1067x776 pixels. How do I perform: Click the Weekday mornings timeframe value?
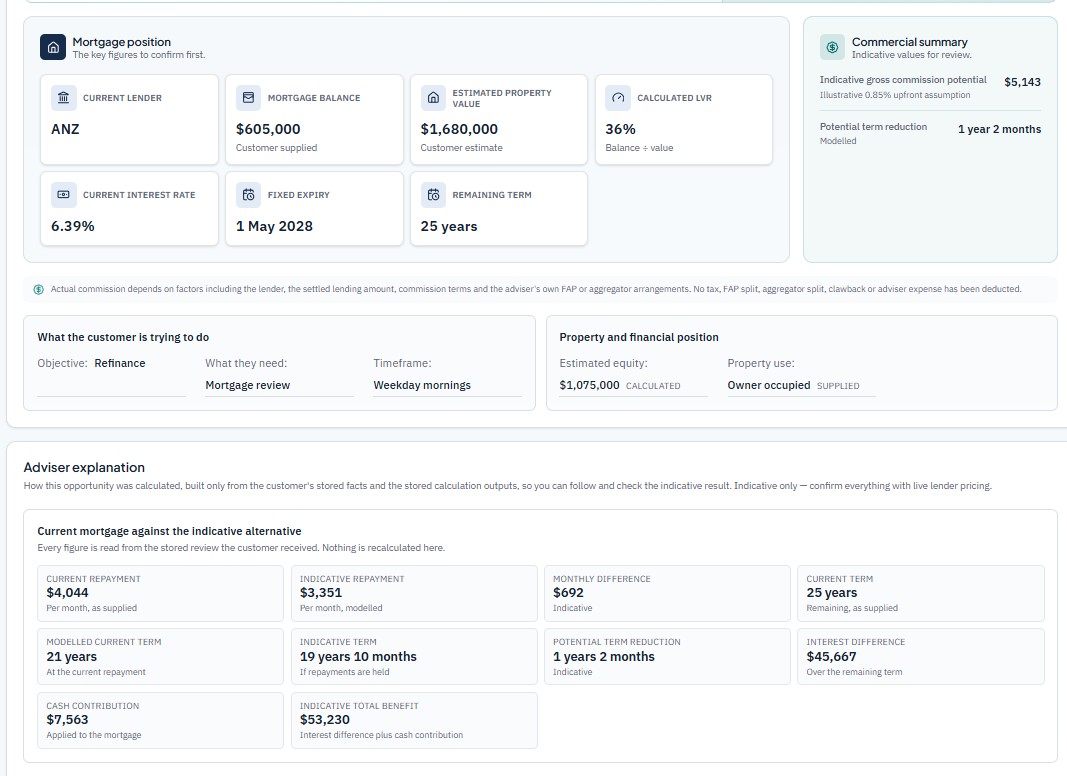tap(422, 385)
